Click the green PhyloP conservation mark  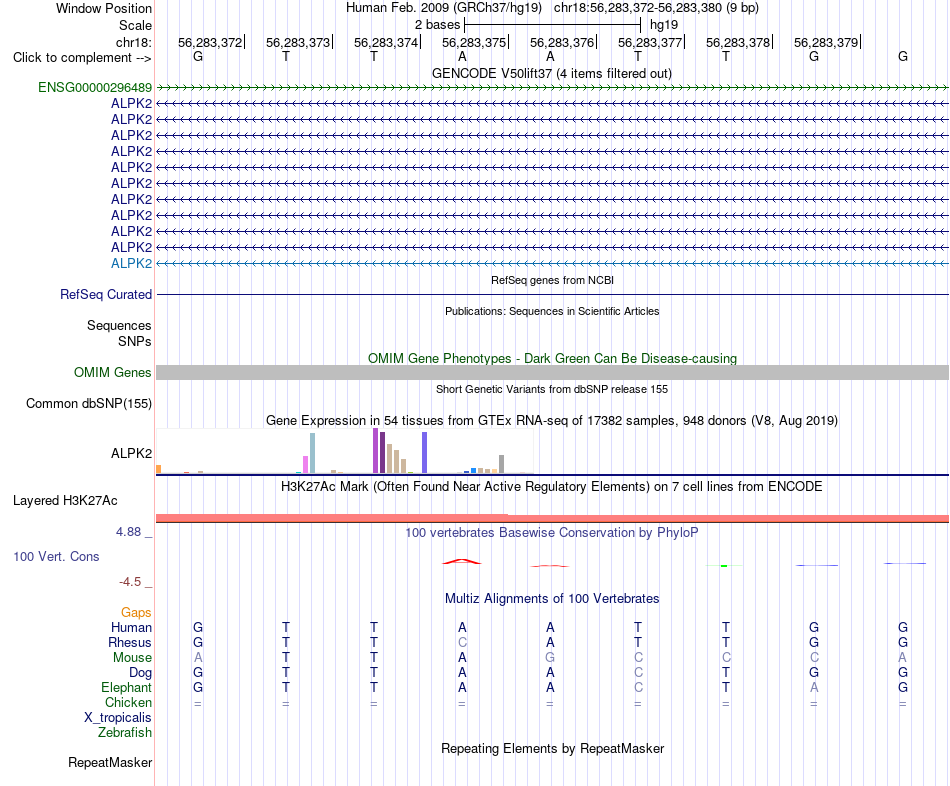[724, 565]
